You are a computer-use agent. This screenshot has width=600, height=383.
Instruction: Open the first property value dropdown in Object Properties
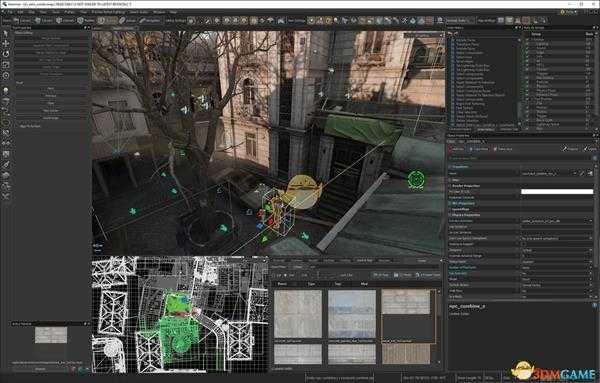click(557, 221)
